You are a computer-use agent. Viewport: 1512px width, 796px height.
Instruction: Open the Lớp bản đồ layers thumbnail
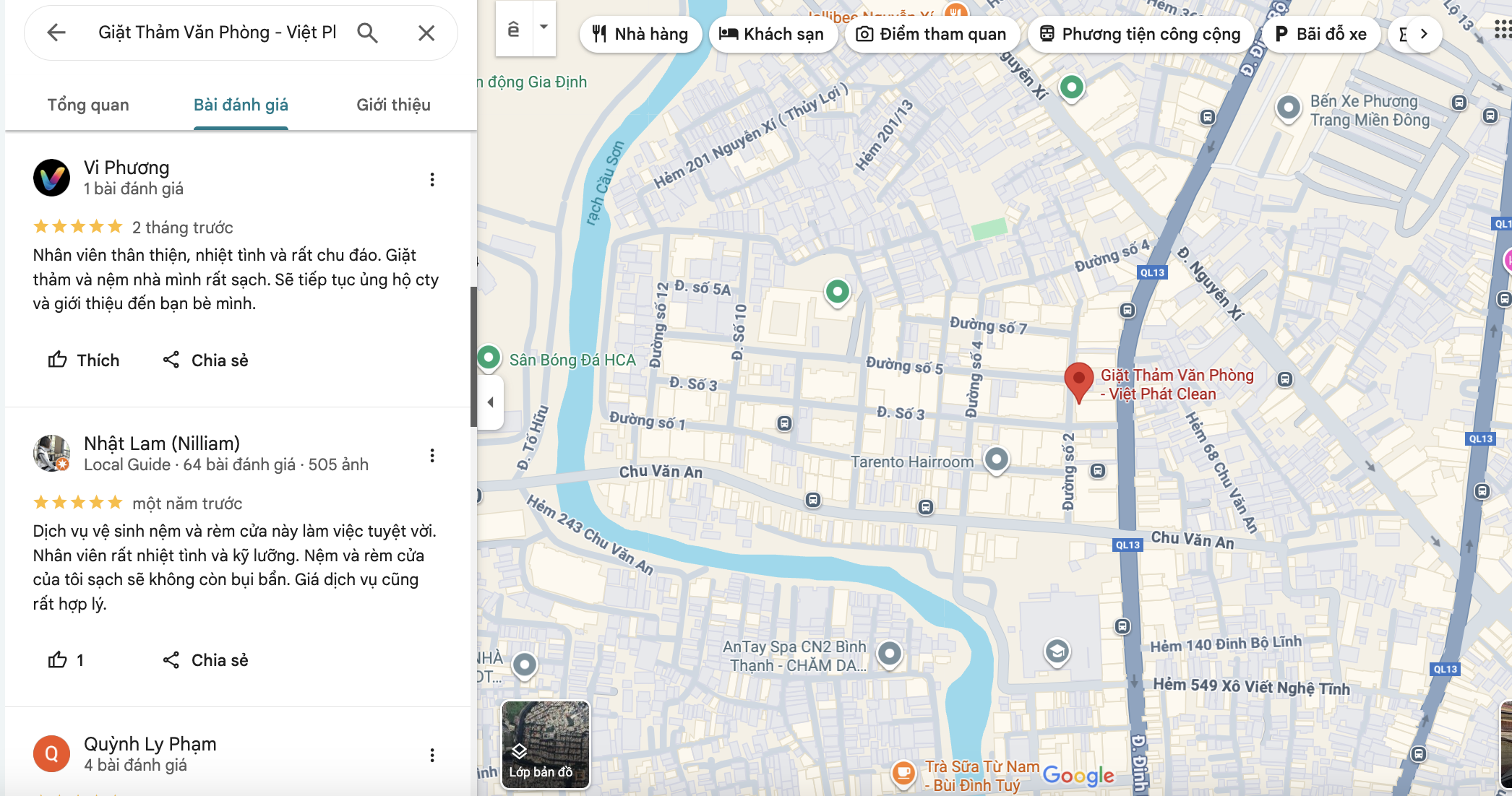point(546,745)
